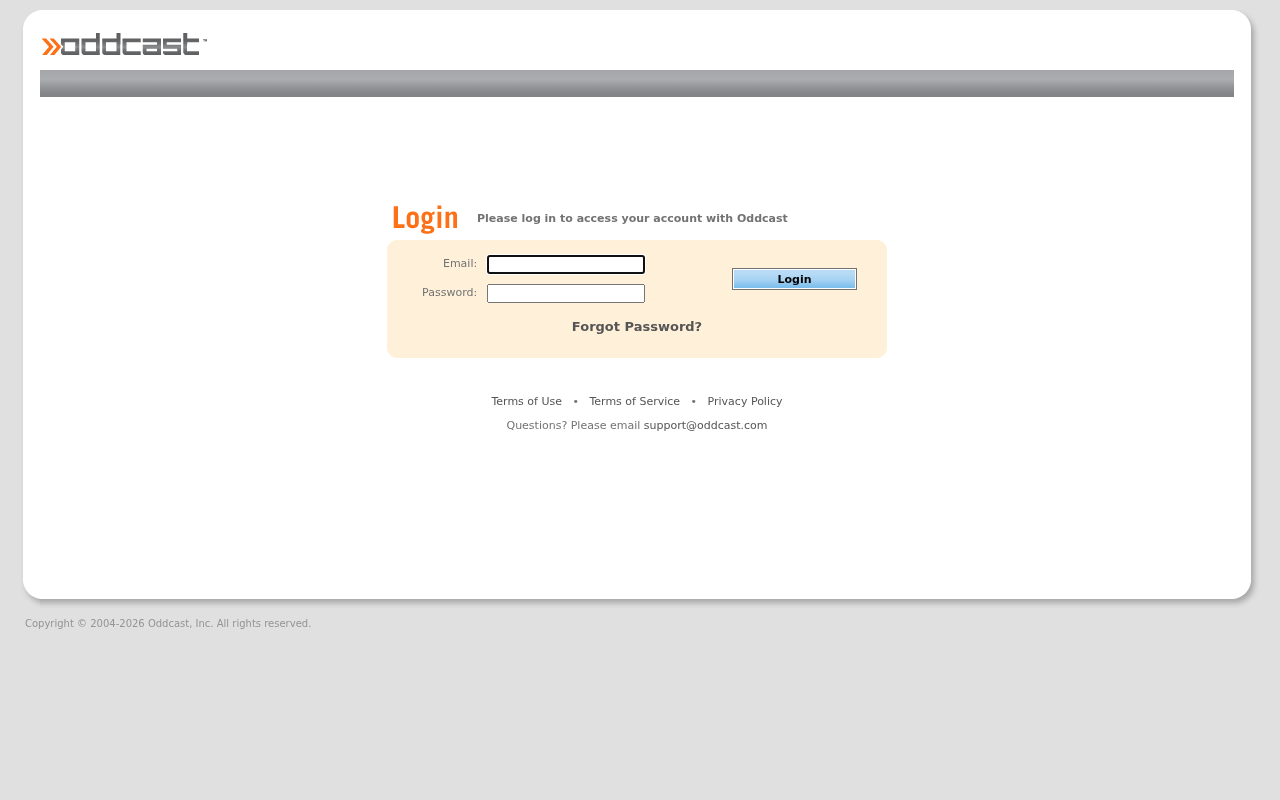Read the Privacy Policy
This screenshot has width=1280, height=800.
[x=745, y=402]
